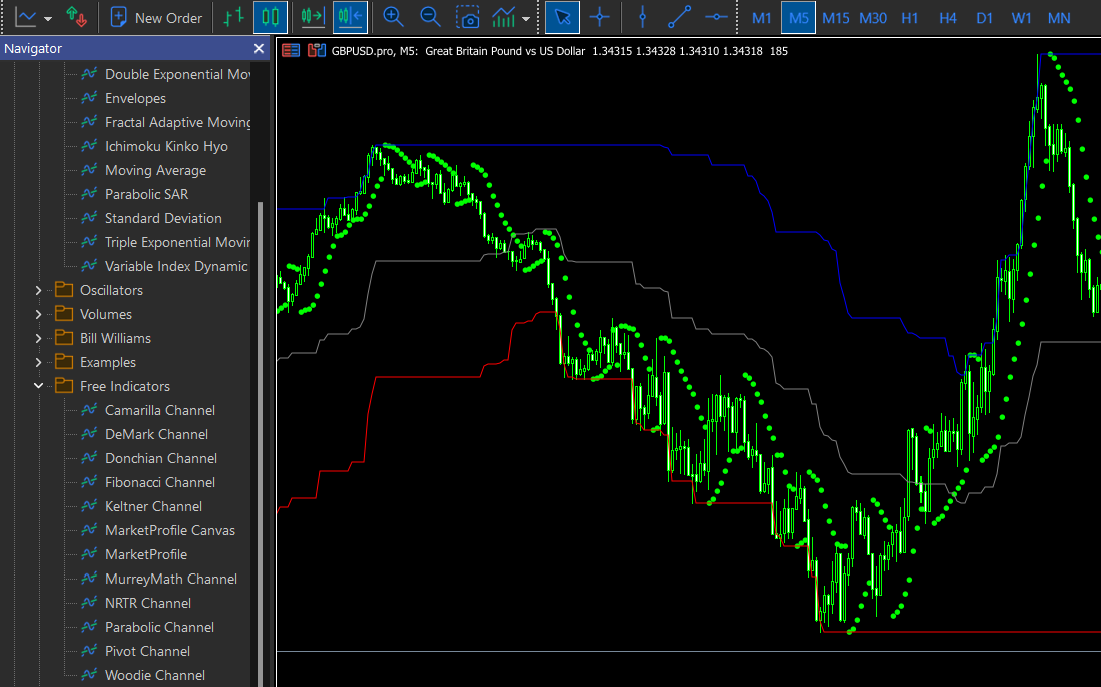Take a chart screenshot with camera icon
Image resolution: width=1101 pixels, height=687 pixels.
467,18
